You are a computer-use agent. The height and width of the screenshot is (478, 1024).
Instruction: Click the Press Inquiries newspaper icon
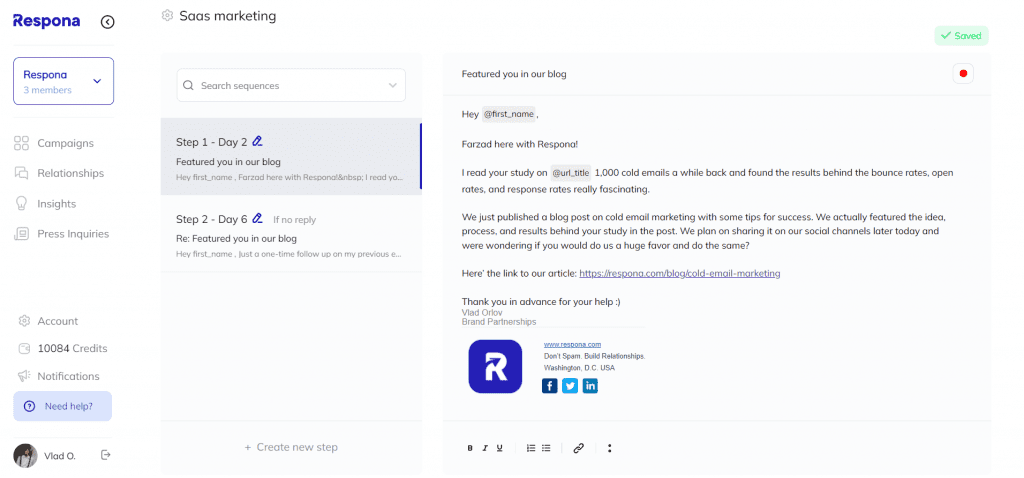22,234
